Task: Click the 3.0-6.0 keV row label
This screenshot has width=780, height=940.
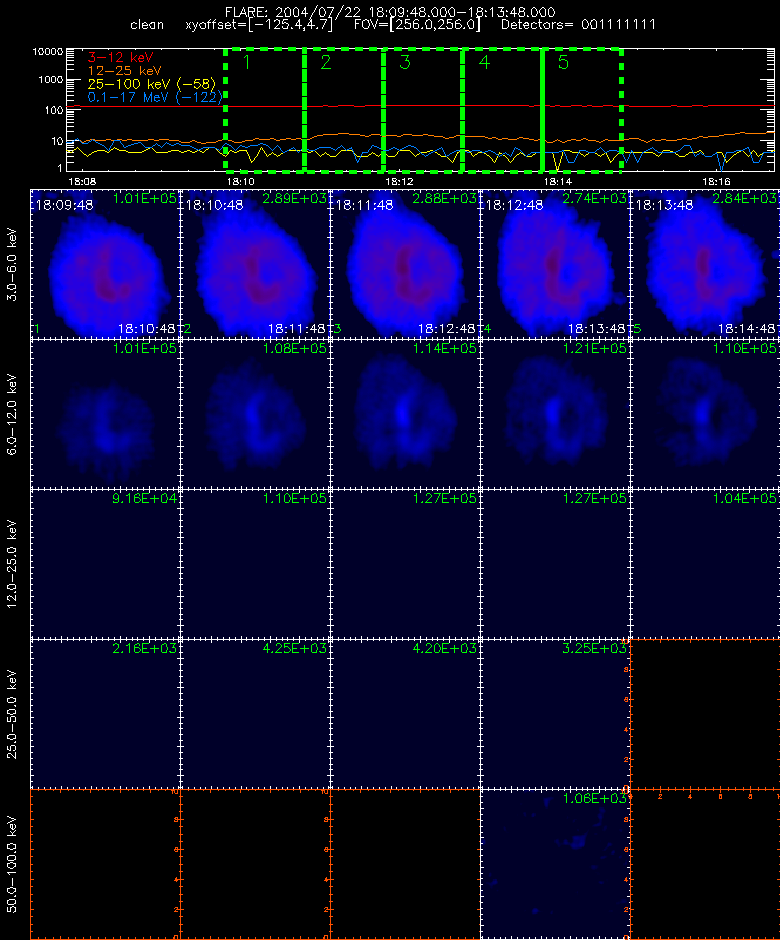Action: point(12,264)
